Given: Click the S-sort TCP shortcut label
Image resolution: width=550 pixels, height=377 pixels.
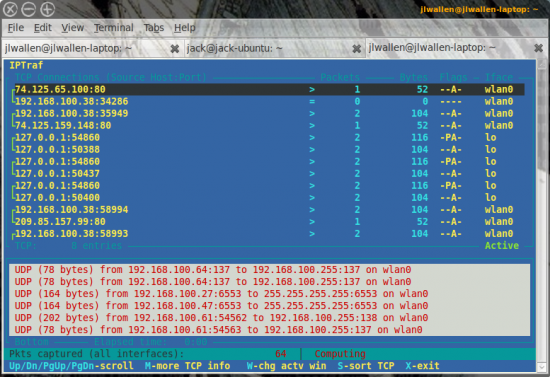Looking at the screenshot, I should coord(366,366).
